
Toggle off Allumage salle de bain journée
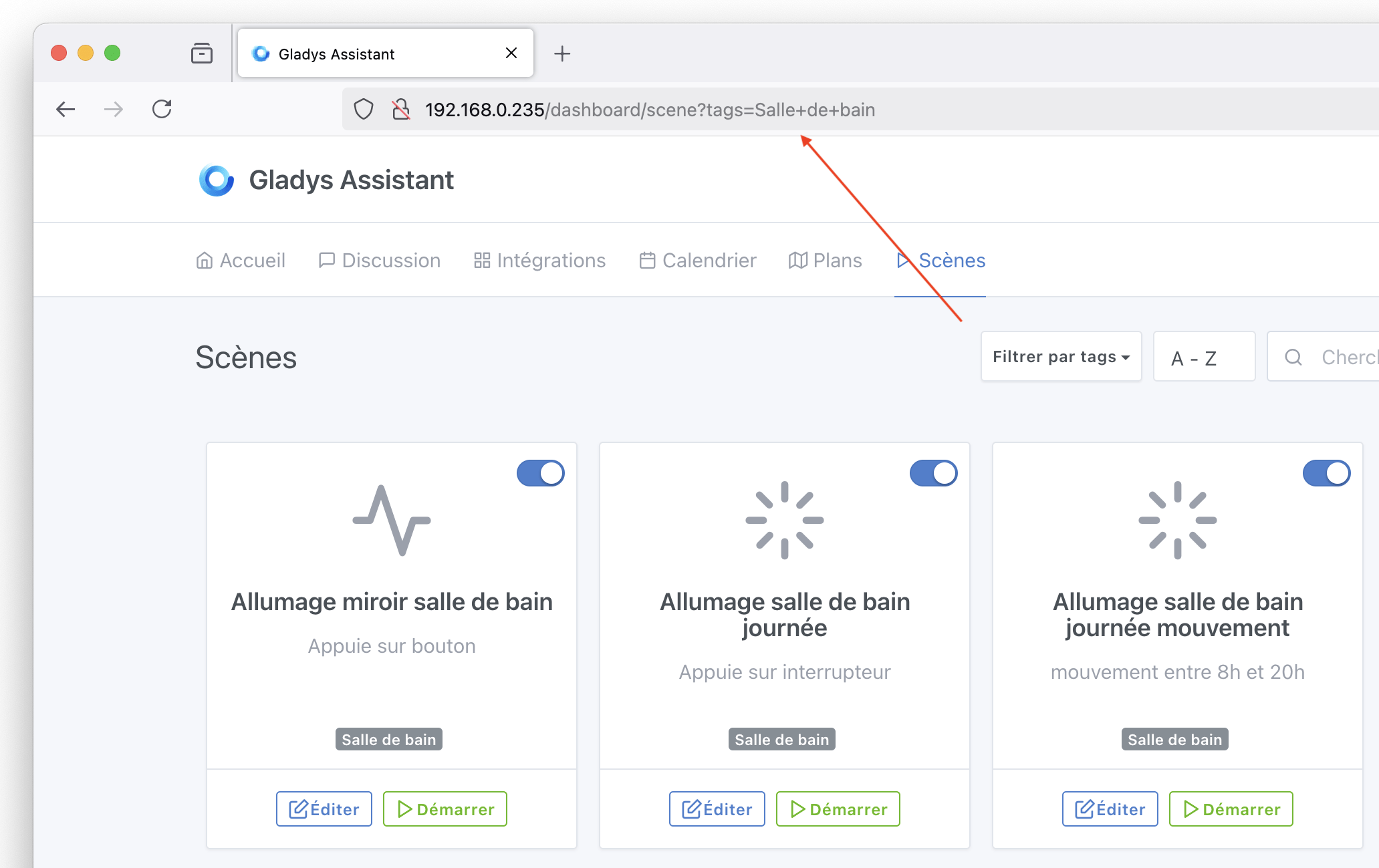click(x=933, y=473)
